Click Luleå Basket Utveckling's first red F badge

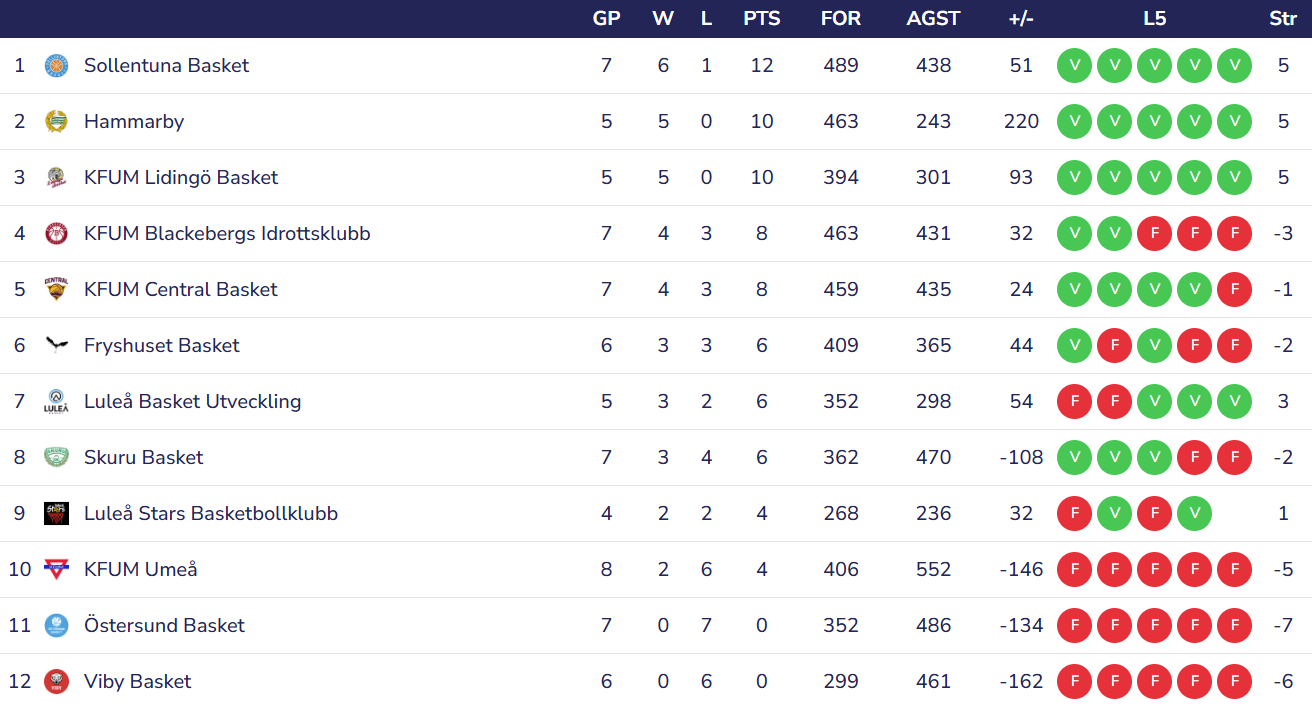(x=1074, y=402)
